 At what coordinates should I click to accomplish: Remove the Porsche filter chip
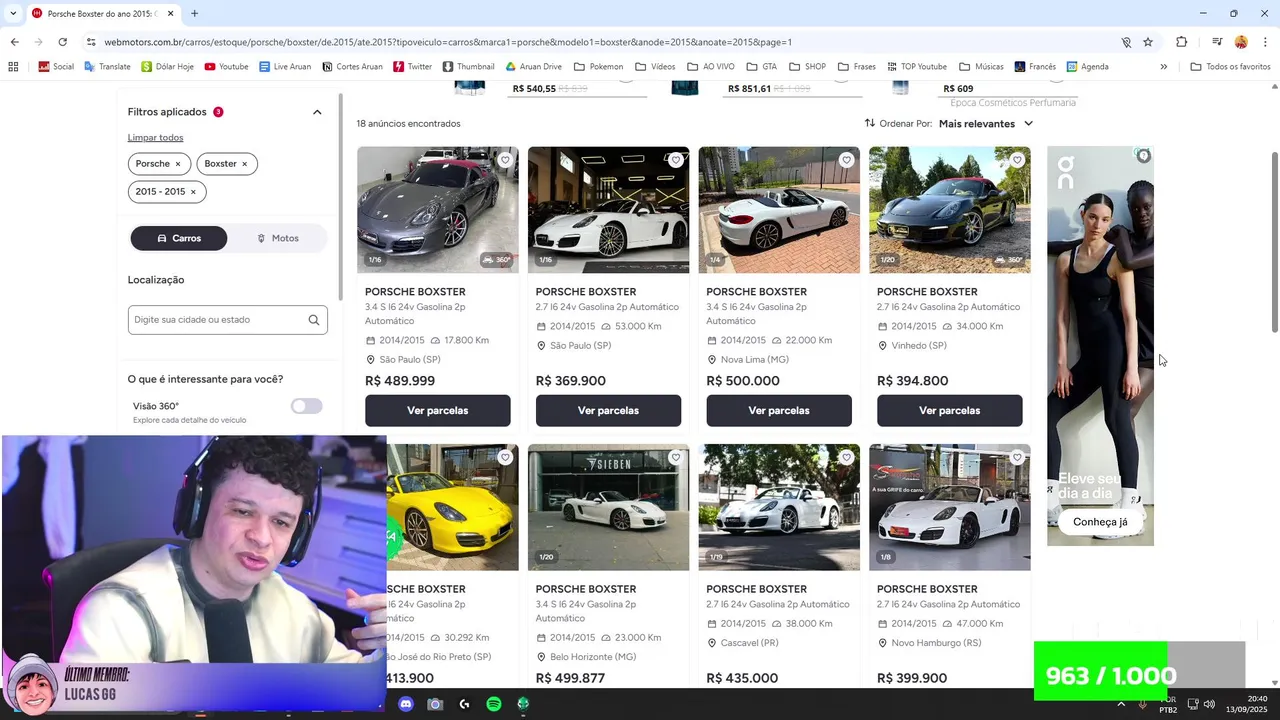click(178, 164)
